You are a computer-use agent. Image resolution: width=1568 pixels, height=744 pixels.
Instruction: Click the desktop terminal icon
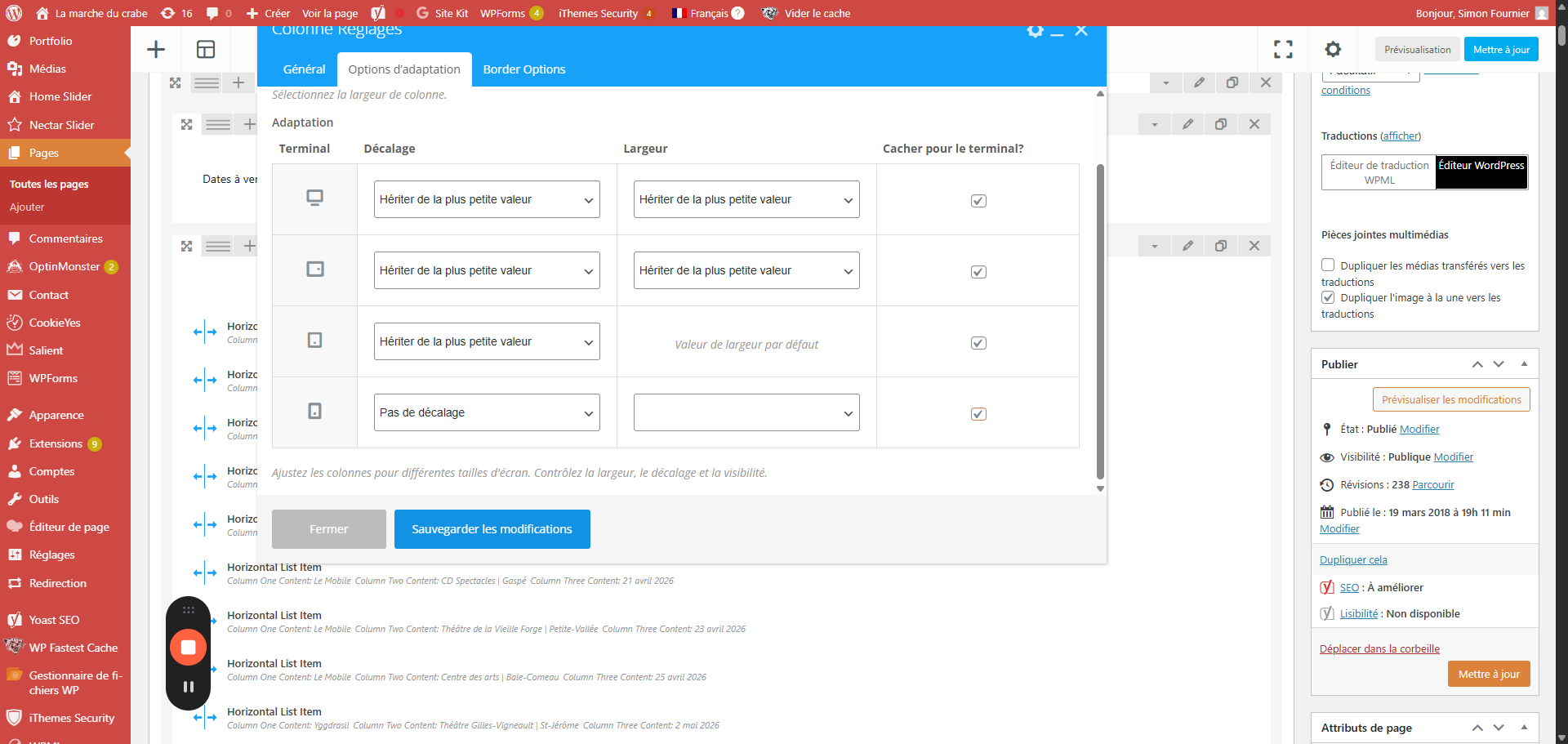(314, 198)
